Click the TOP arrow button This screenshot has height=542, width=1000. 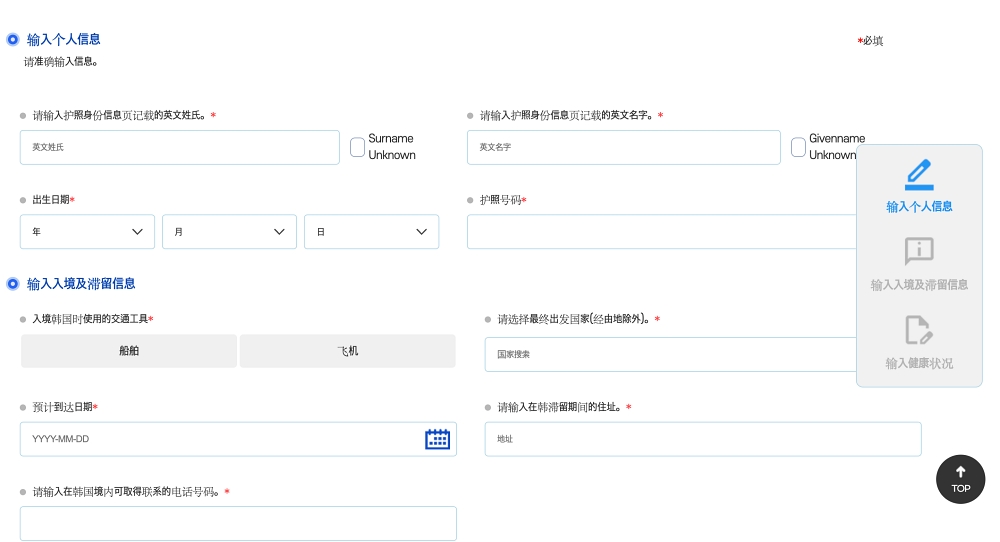[960, 480]
